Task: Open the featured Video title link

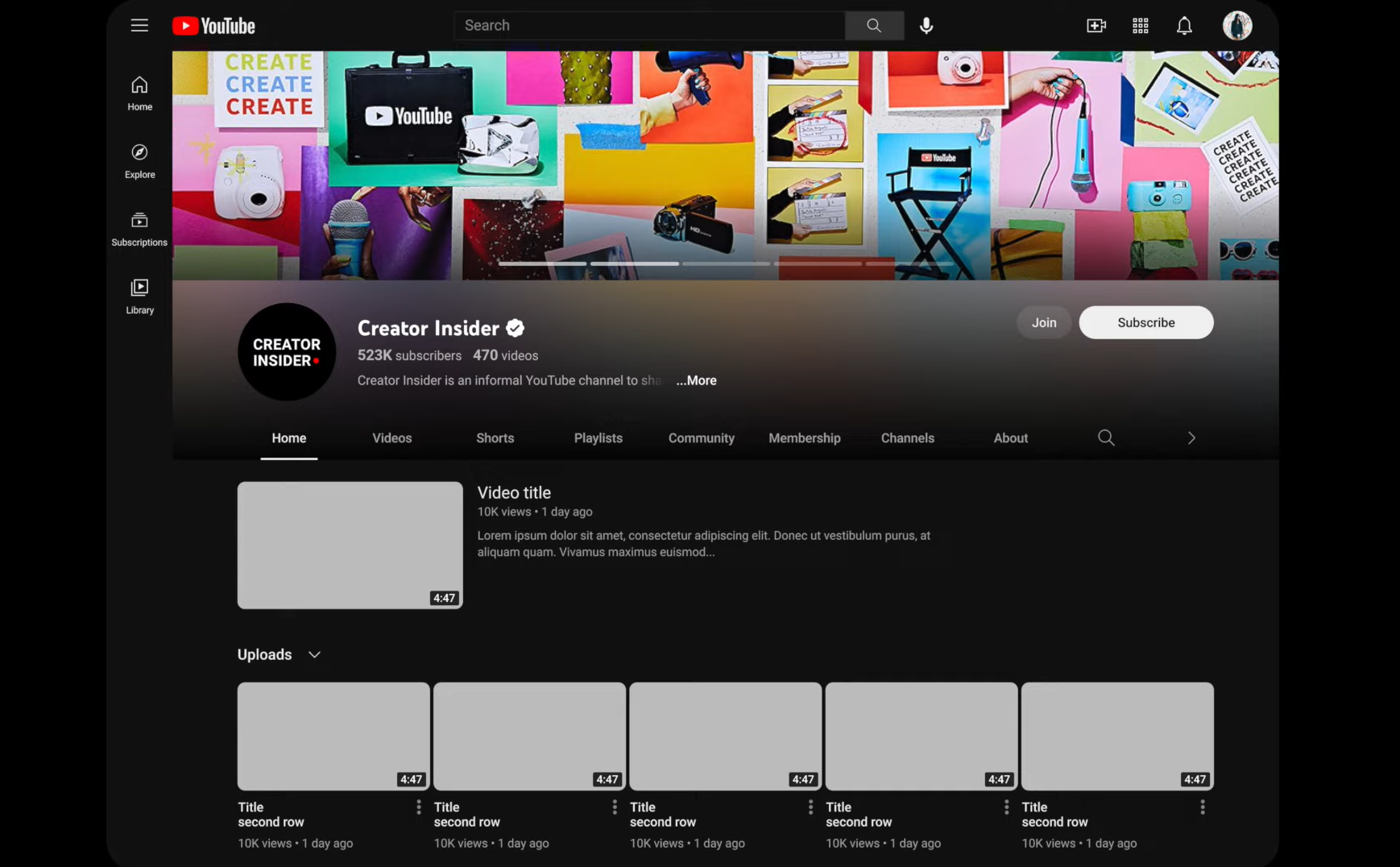Action: pyautogui.click(x=514, y=492)
